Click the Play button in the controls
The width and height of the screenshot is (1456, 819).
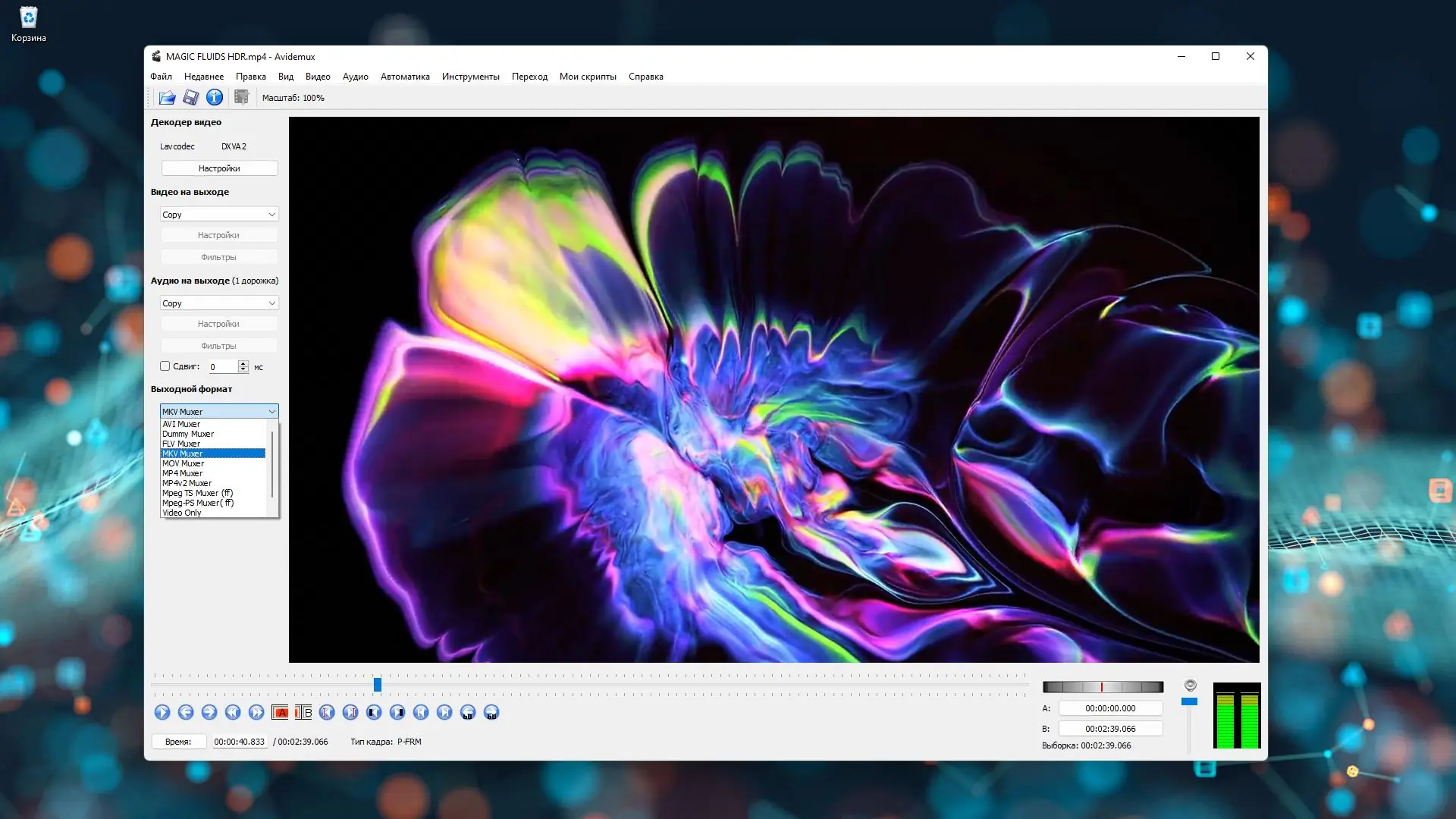[x=162, y=712]
